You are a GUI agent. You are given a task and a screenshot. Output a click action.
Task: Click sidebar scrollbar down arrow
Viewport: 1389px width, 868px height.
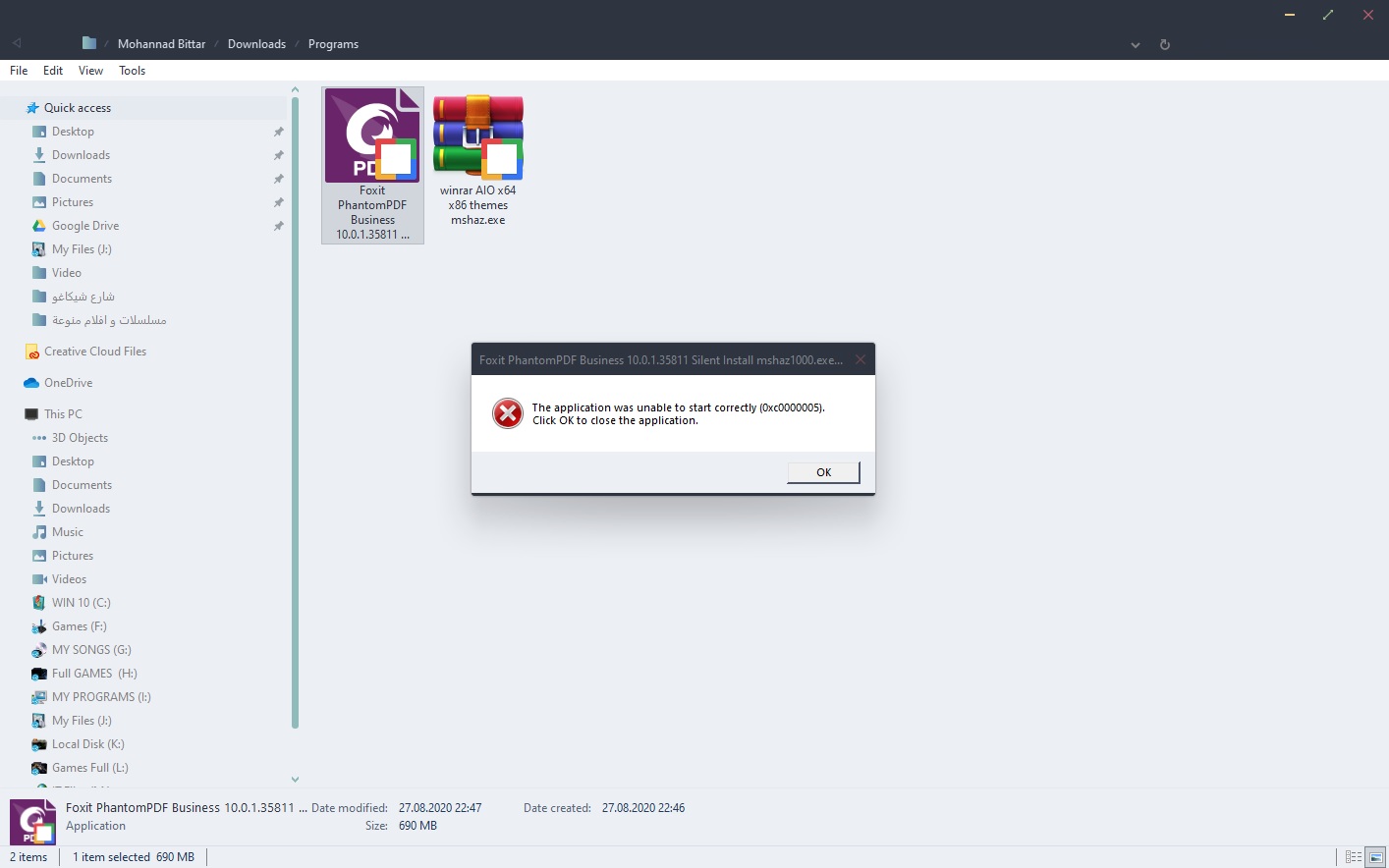click(x=295, y=780)
